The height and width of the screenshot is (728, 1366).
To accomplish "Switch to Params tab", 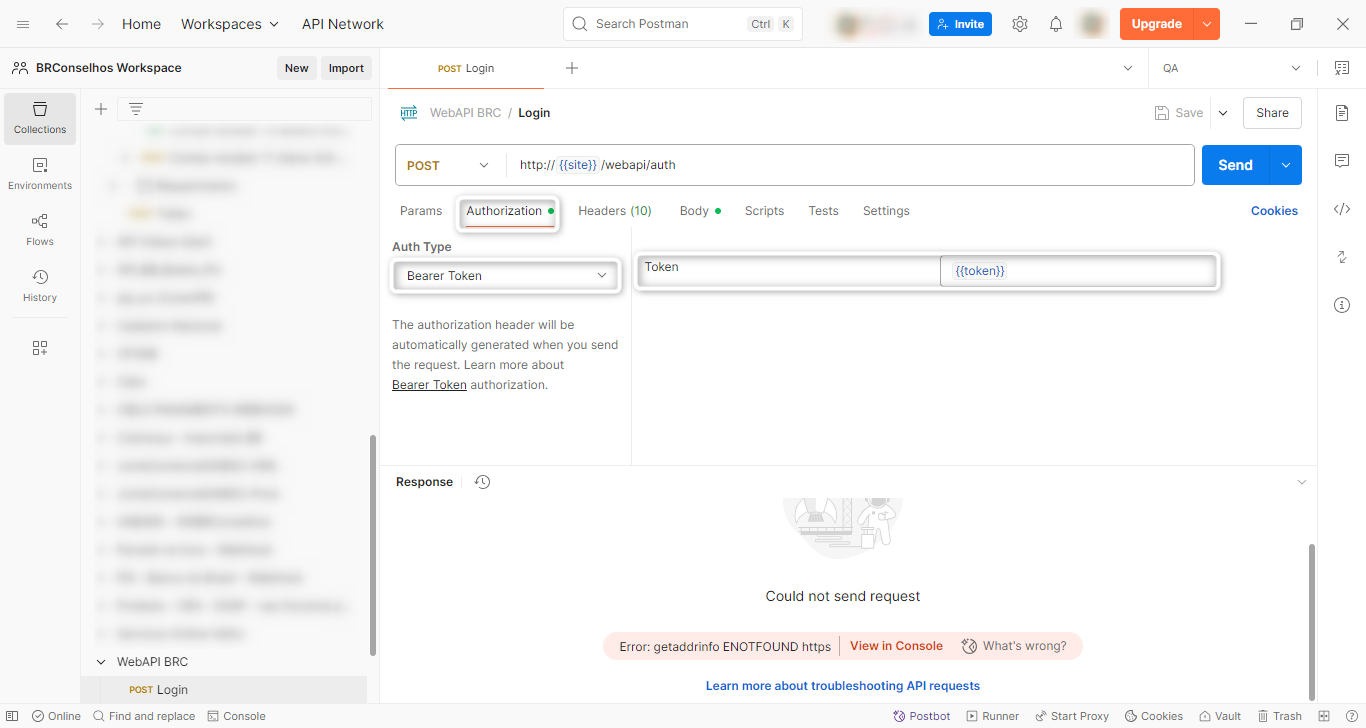I will (421, 211).
